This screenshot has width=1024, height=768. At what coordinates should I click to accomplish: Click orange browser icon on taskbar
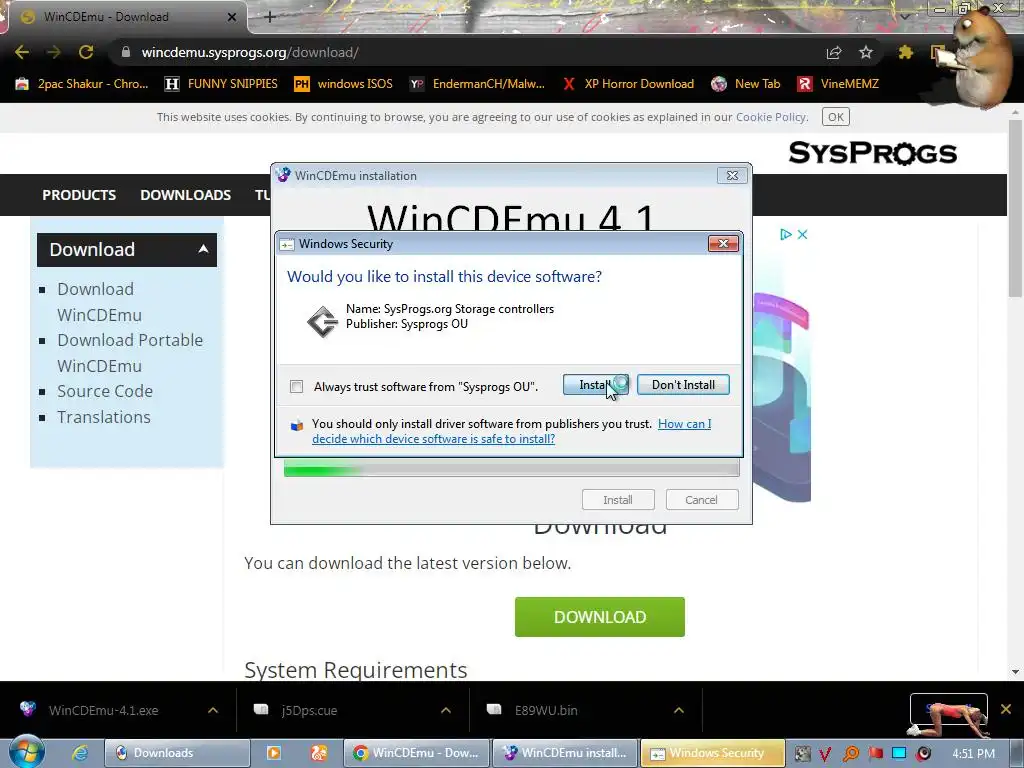pyautogui.click(x=319, y=753)
